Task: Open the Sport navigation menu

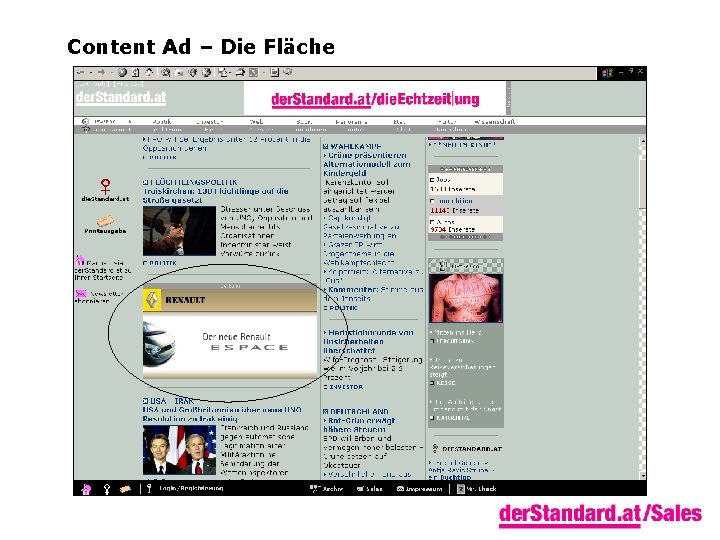Action: (304, 122)
